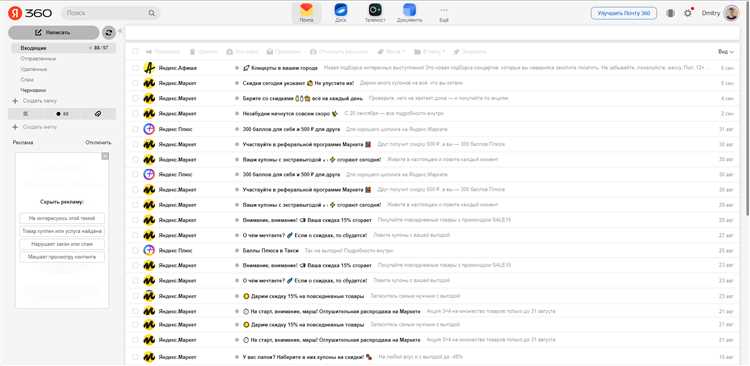Click the Dmitry profile avatar
750x366 pixels.
[731, 13]
